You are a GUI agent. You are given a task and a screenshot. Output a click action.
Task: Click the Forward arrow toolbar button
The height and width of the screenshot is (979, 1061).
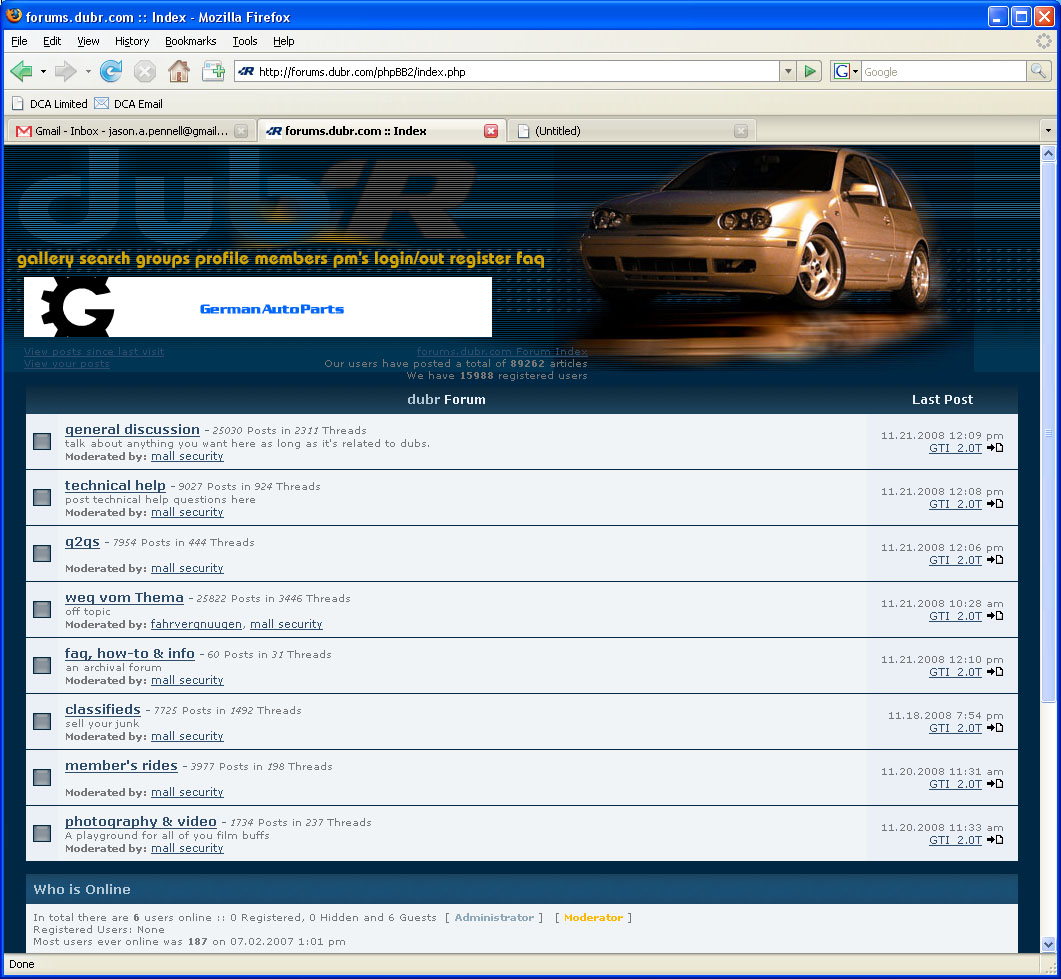click(x=65, y=71)
